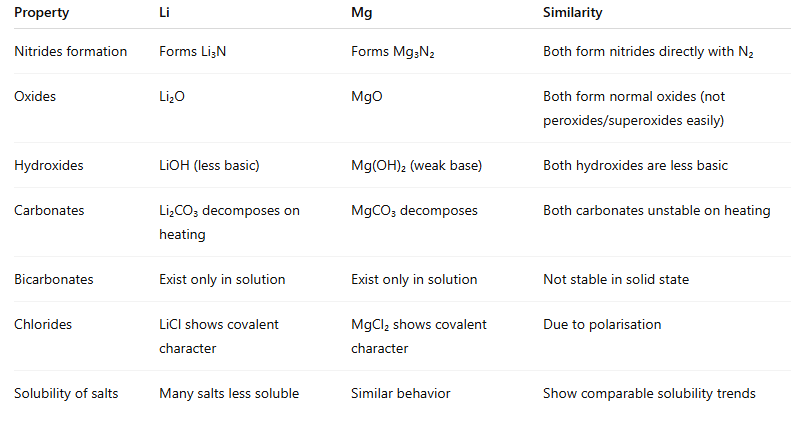Click the MgCO₃ decomposes cell
The width and height of the screenshot is (807, 421).
point(414,211)
